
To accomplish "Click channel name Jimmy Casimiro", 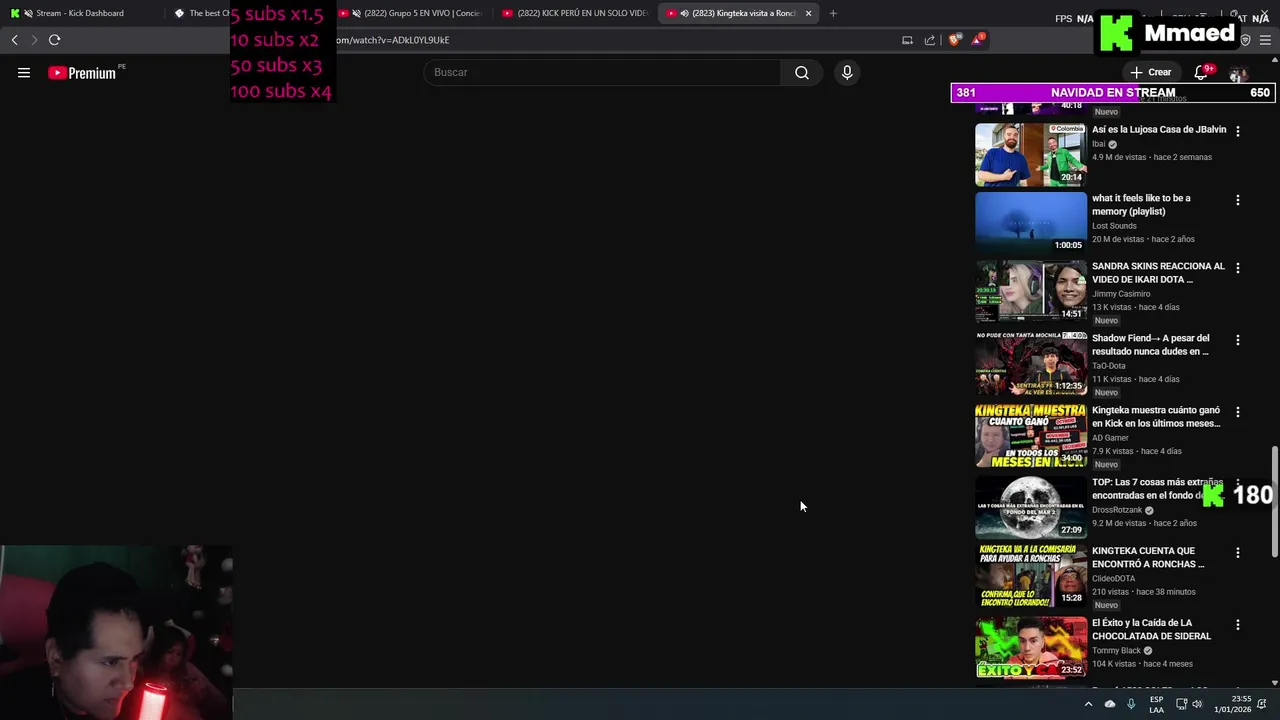I will tap(1121, 294).
